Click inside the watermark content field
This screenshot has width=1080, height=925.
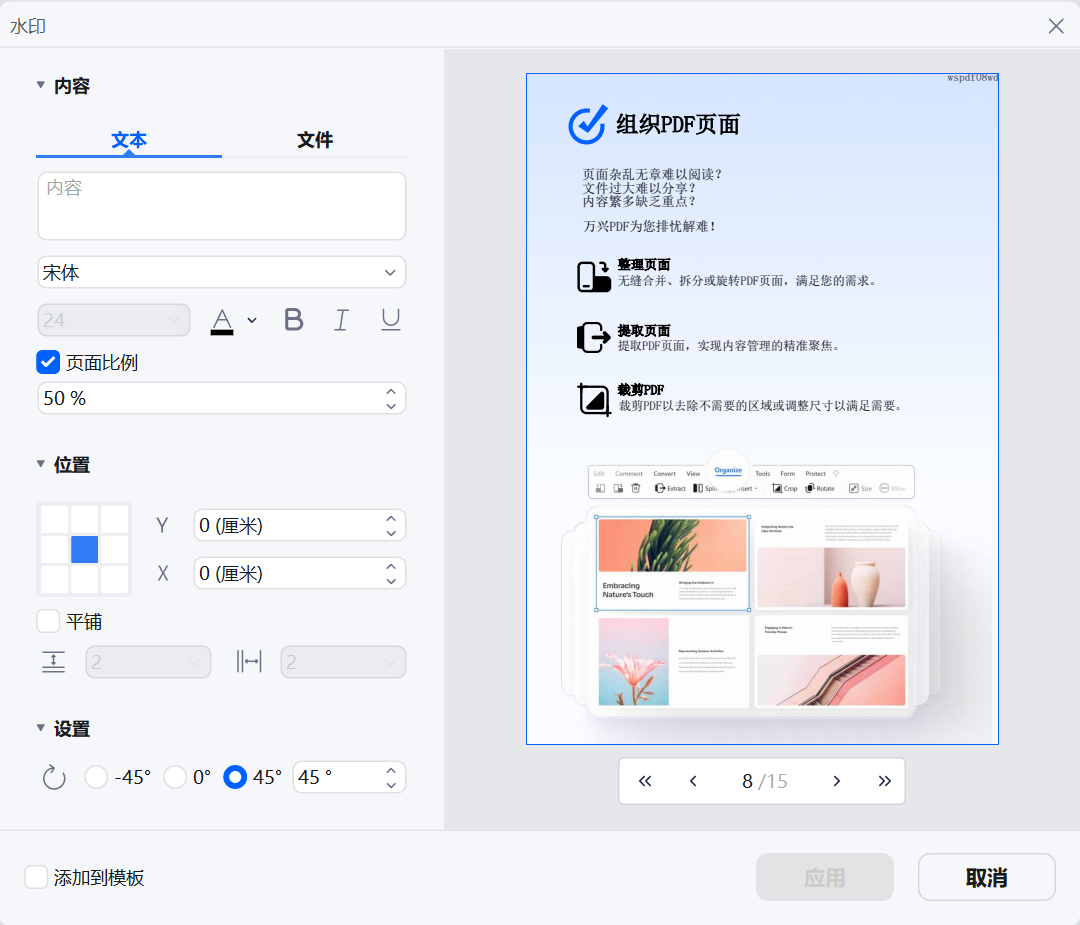click(x=221, y=205)
